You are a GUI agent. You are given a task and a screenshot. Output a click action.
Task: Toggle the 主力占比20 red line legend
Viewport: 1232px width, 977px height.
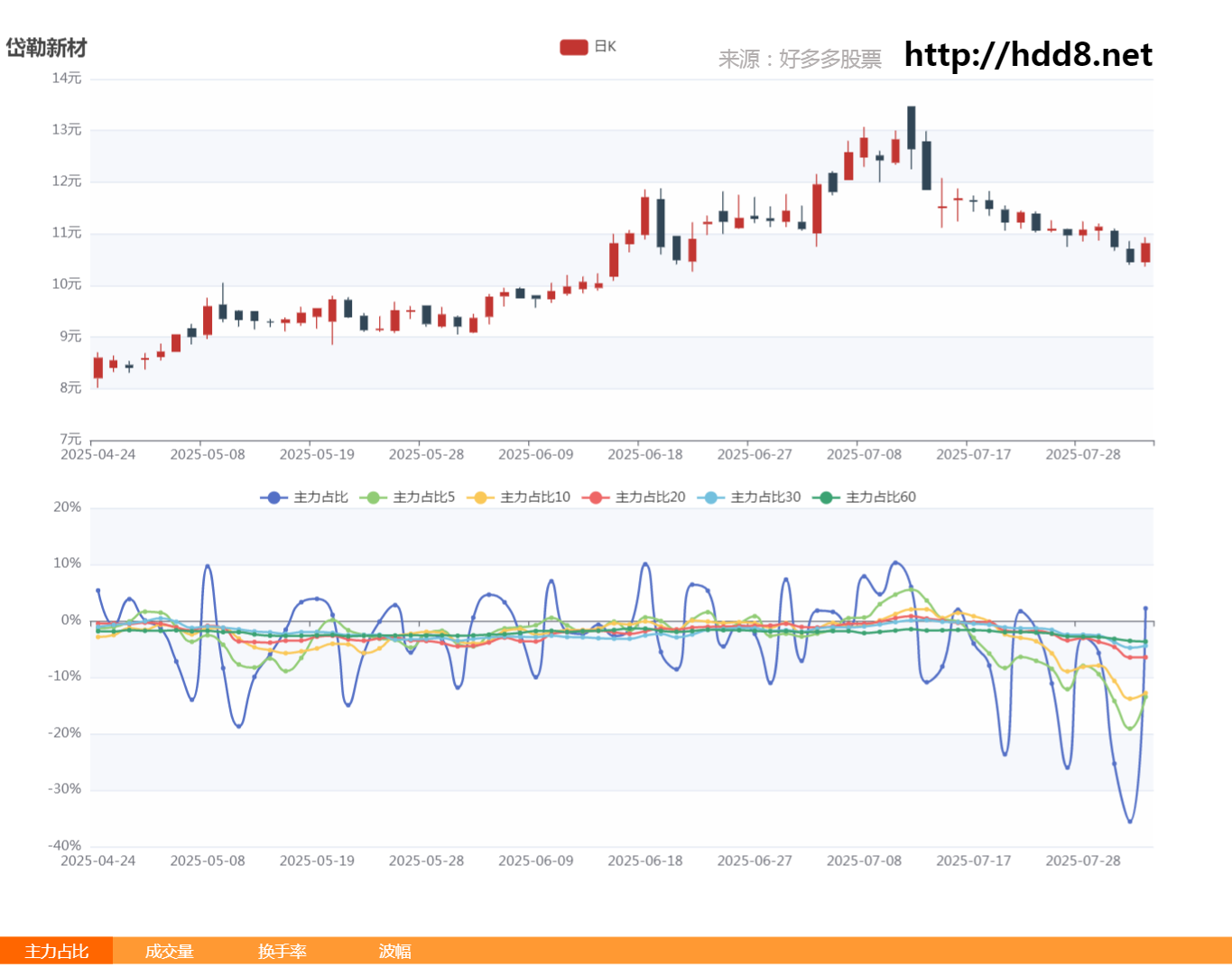[x=634, y=498]
